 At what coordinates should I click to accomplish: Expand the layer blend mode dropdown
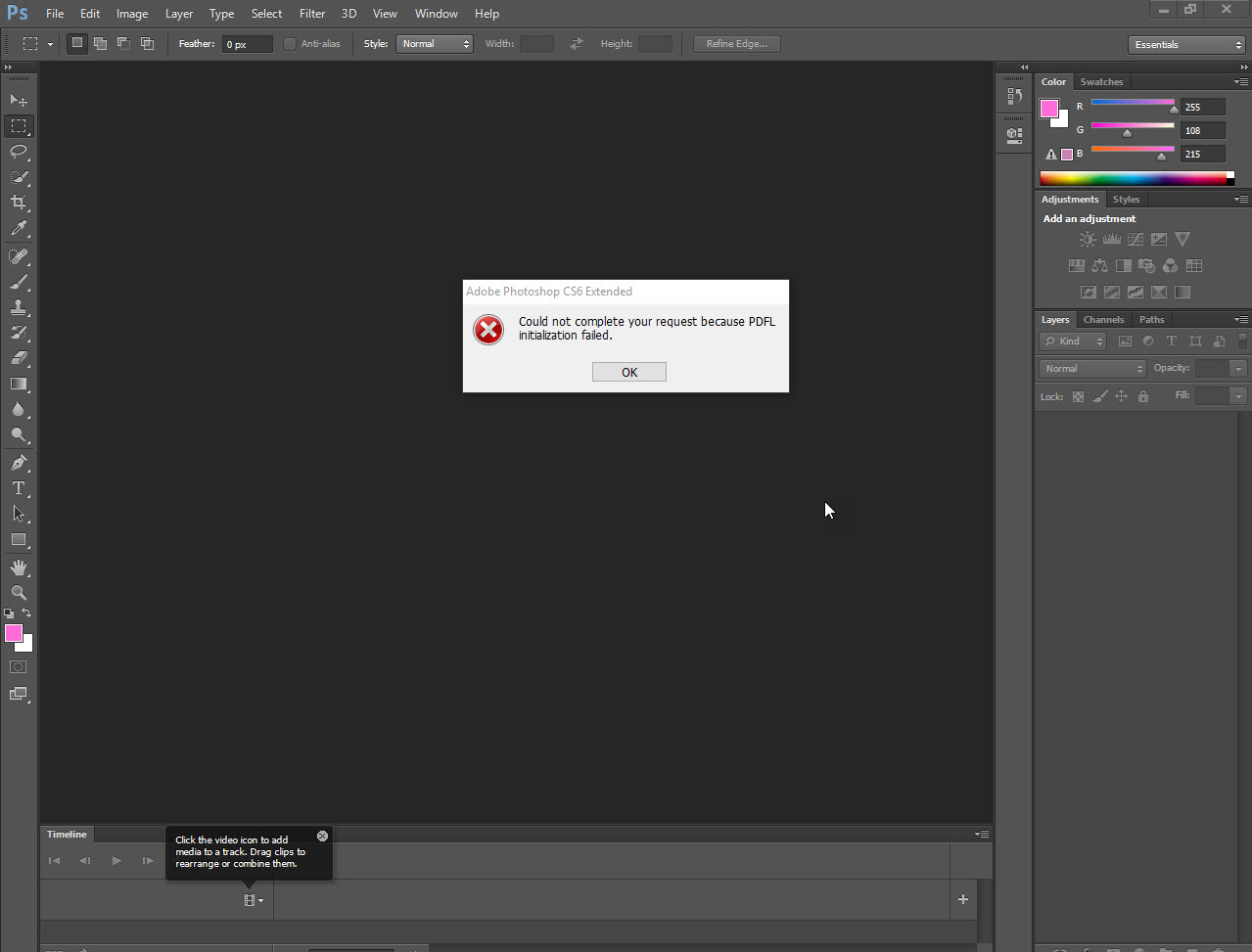coord(1091,369)
